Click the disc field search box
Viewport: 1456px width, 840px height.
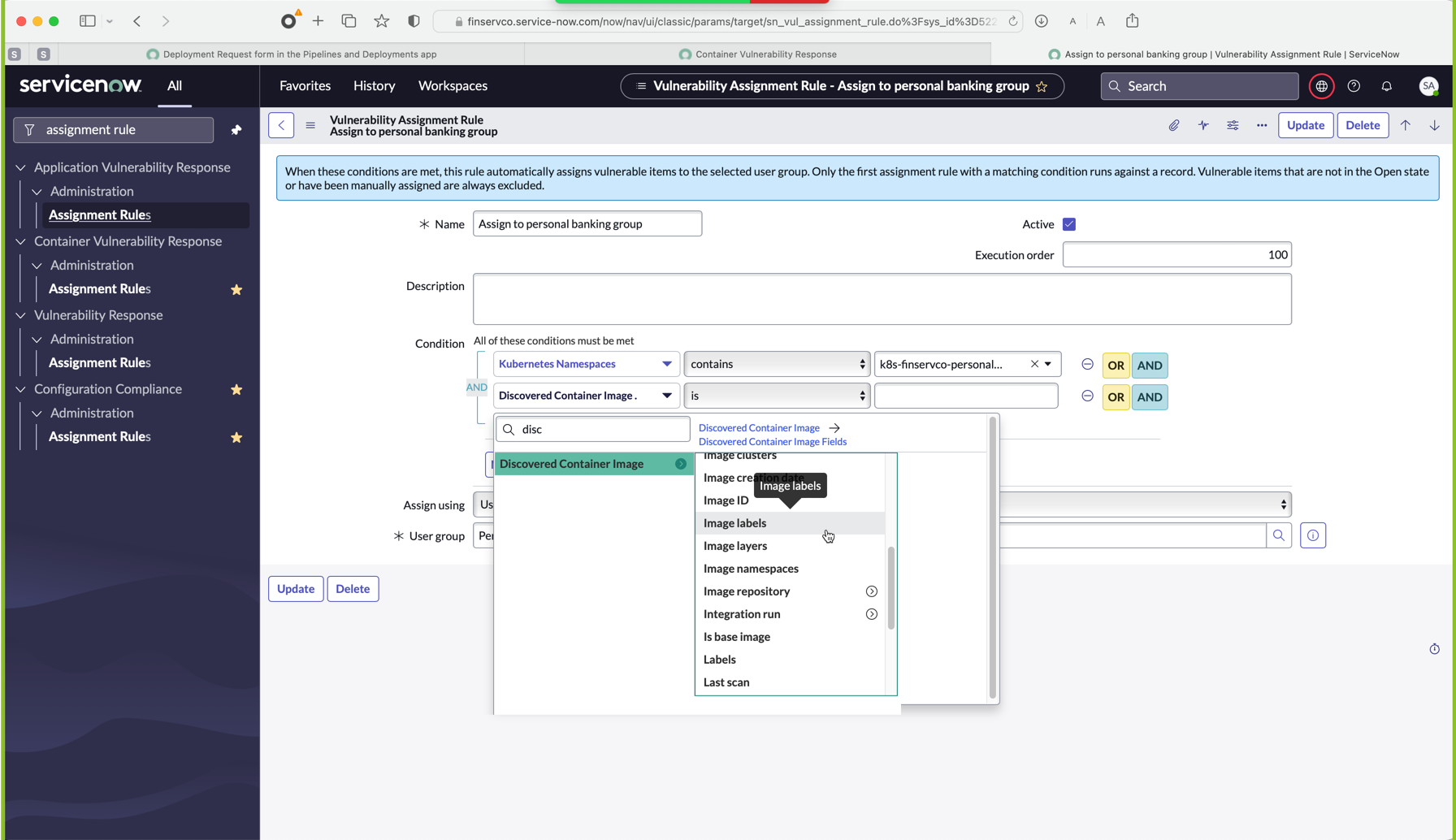pyautogui.click(x=593, y=429)
